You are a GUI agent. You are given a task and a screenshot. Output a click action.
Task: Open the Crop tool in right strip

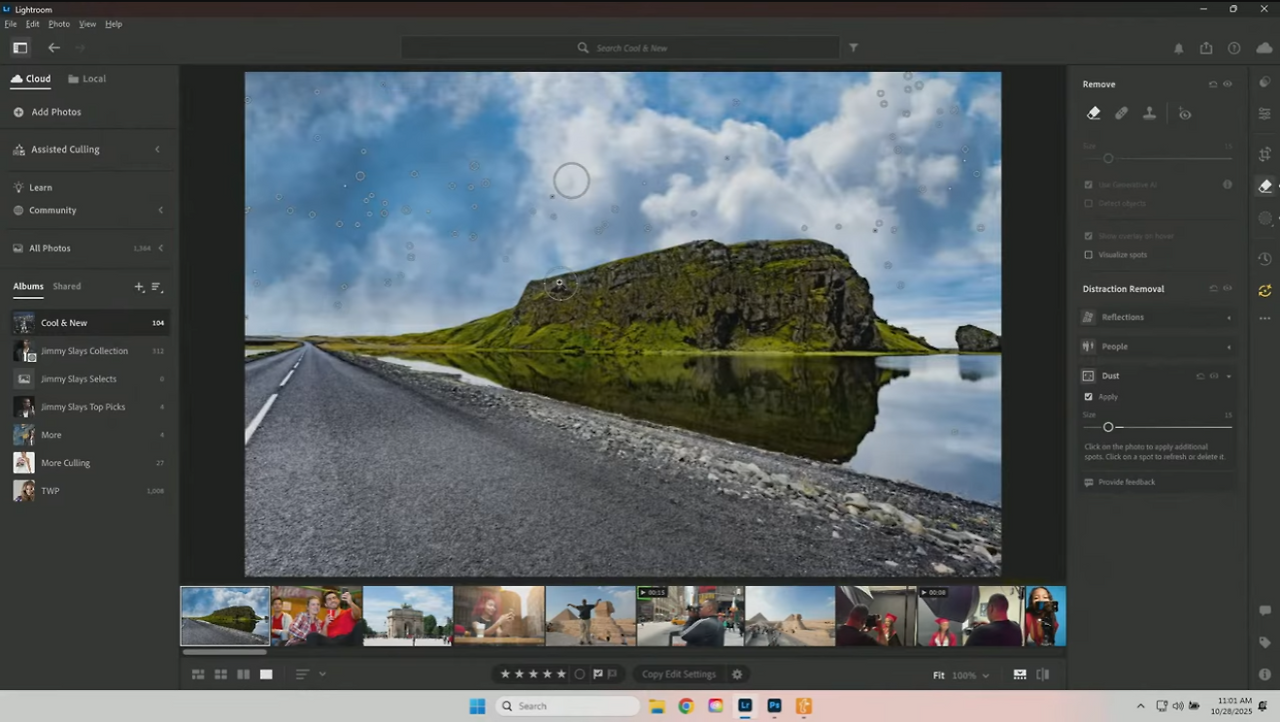(1265, 154)
